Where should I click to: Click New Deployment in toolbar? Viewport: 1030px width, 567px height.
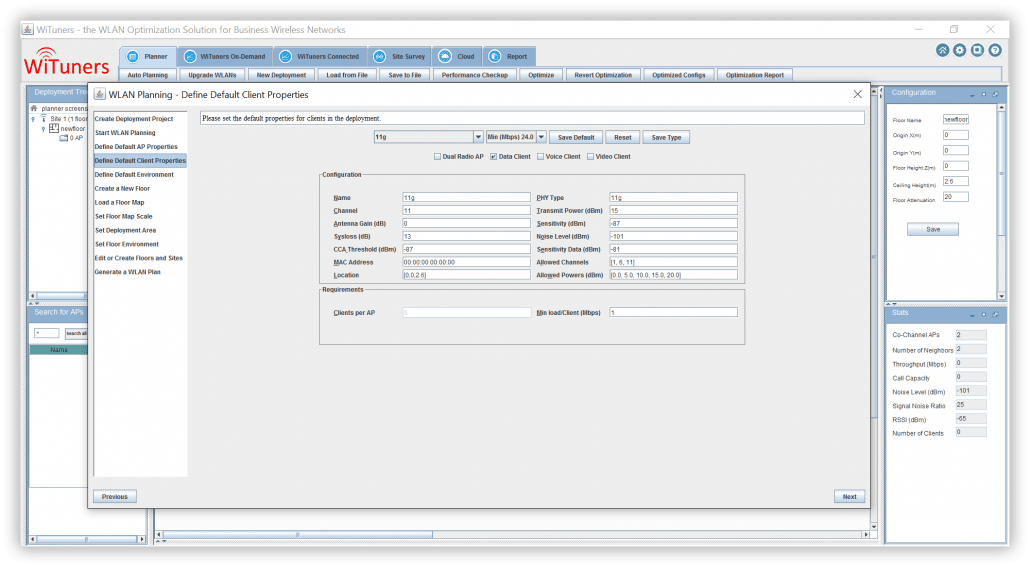coord(281,75)
